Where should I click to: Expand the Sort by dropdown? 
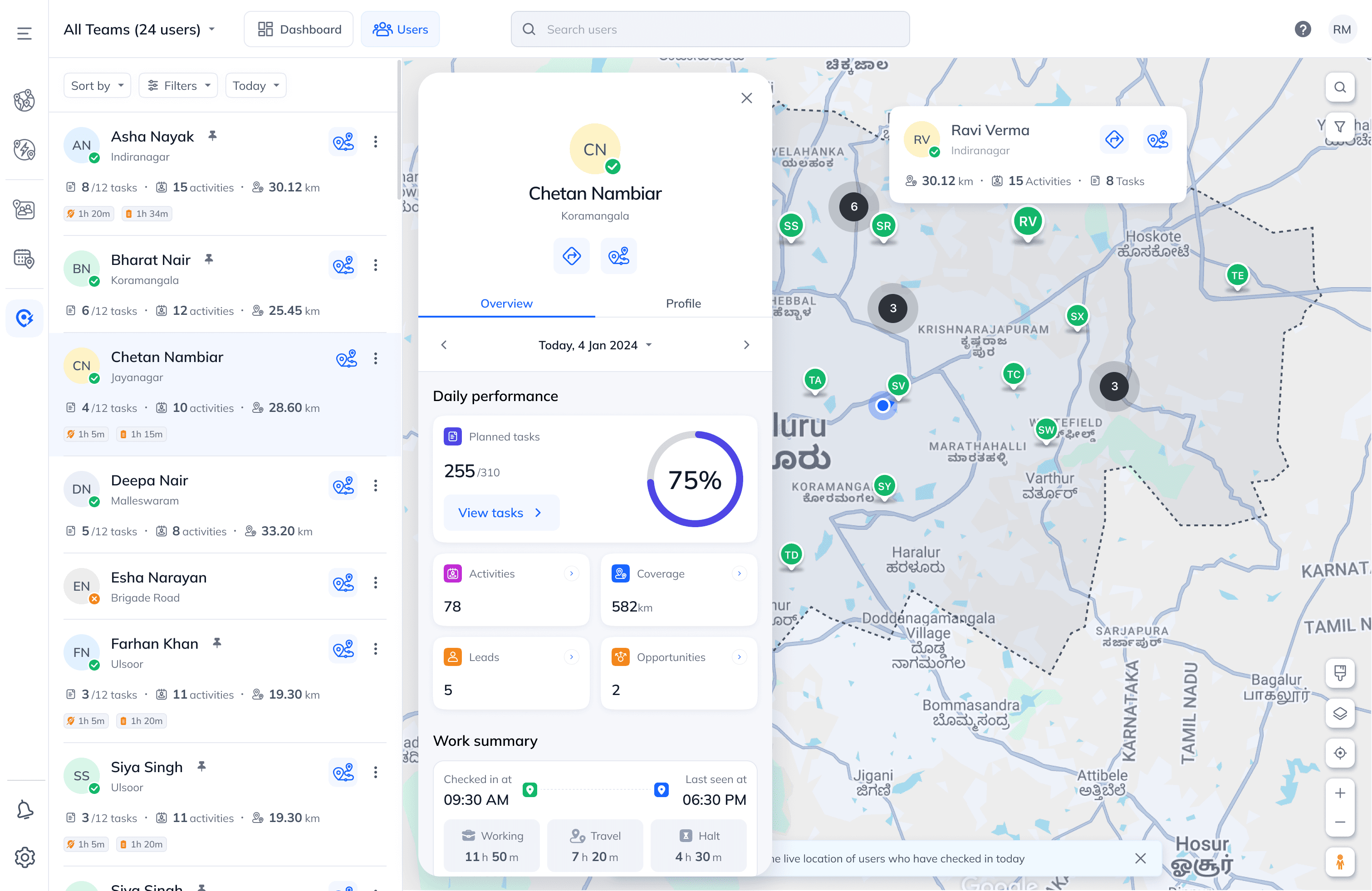[97, 85]
